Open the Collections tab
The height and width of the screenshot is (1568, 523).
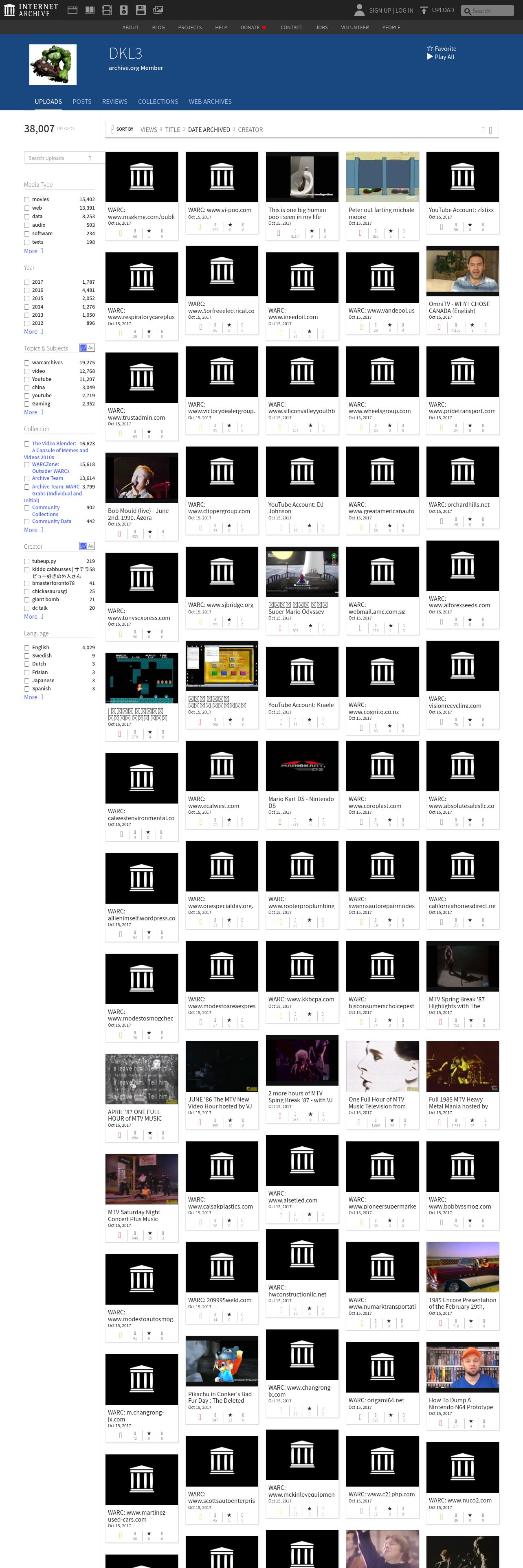158,102
